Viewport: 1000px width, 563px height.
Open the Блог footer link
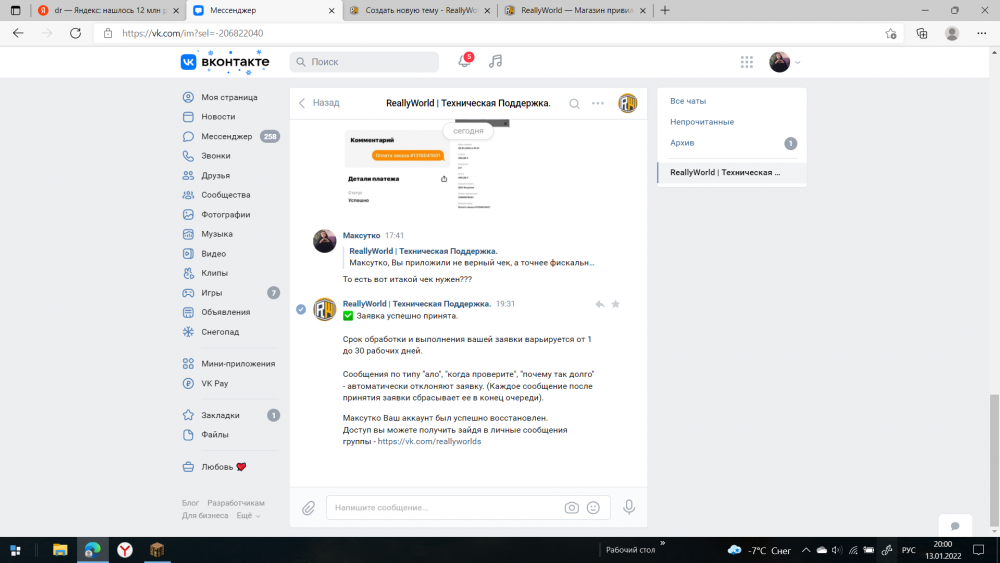(190, 503)
